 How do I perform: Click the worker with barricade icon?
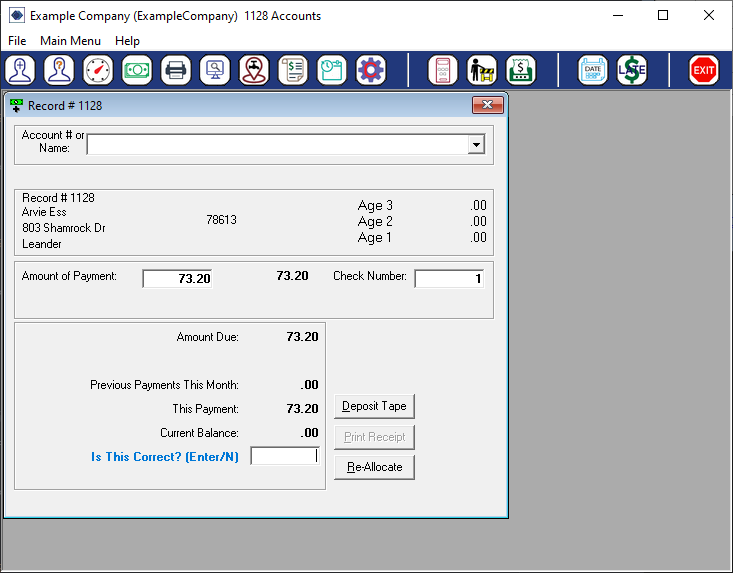(x=481, y=70)
